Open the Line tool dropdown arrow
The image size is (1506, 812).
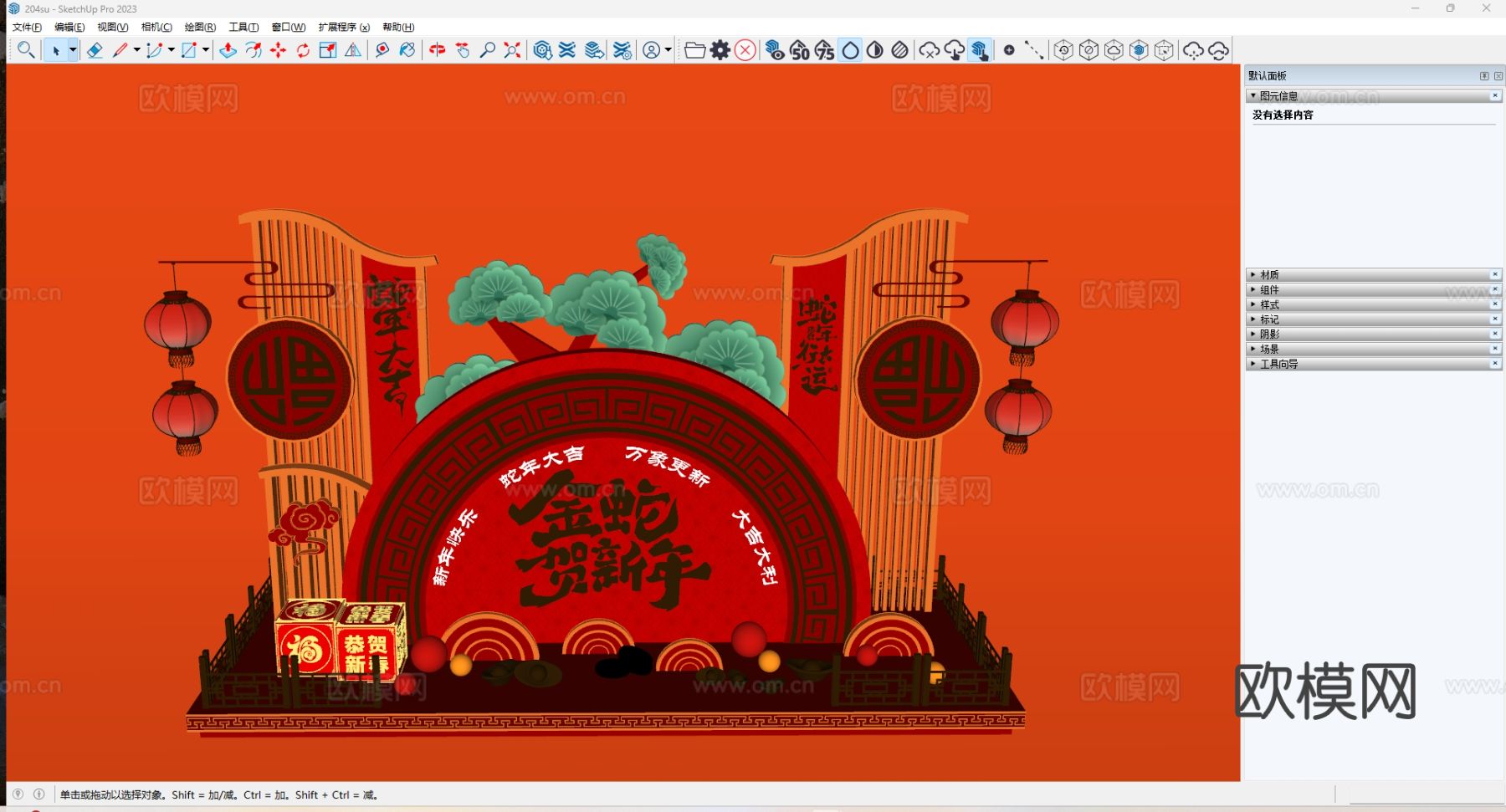(x=136, y=50)
